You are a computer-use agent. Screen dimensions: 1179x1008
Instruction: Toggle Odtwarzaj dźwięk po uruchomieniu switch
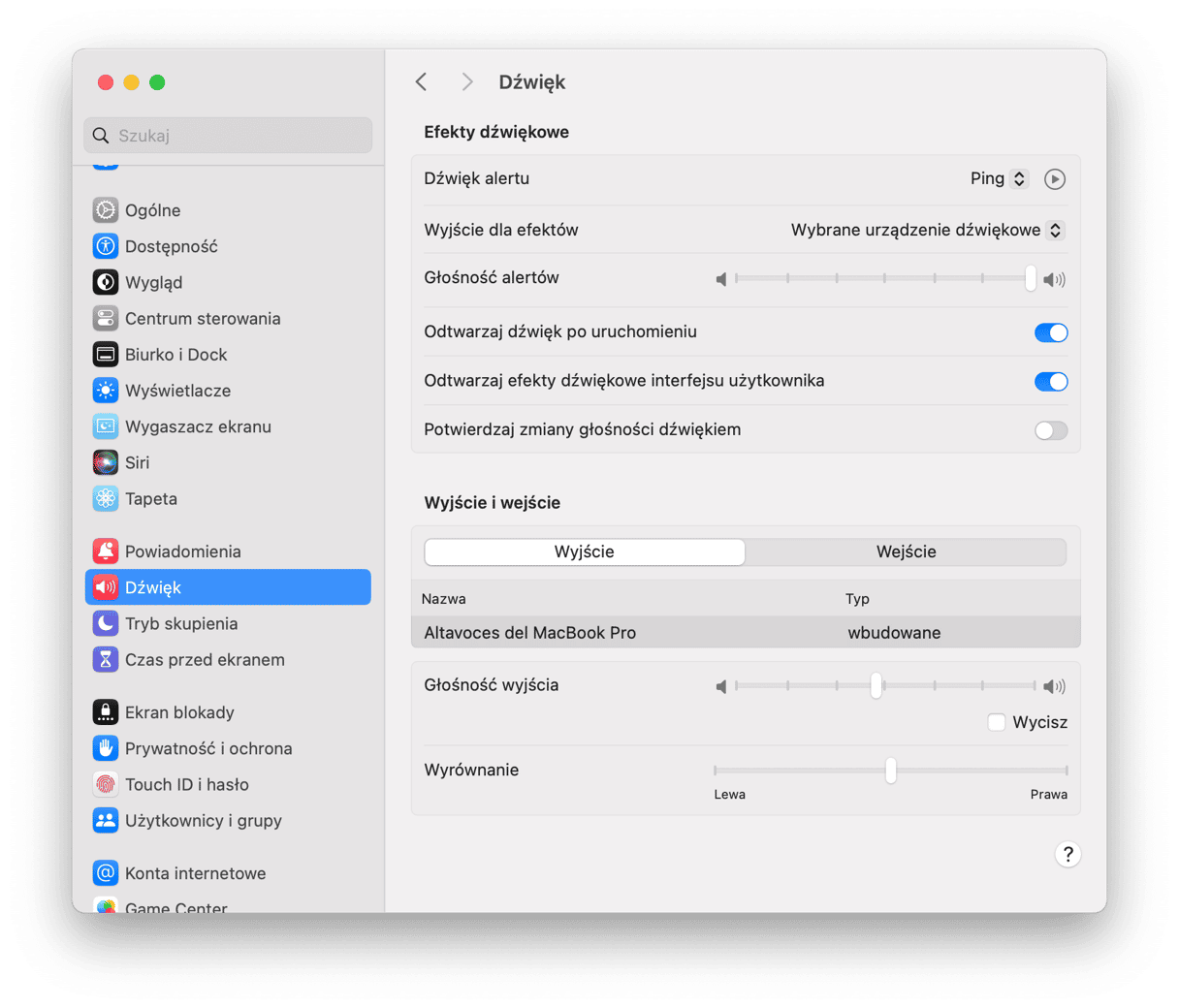coord(1051,332)
